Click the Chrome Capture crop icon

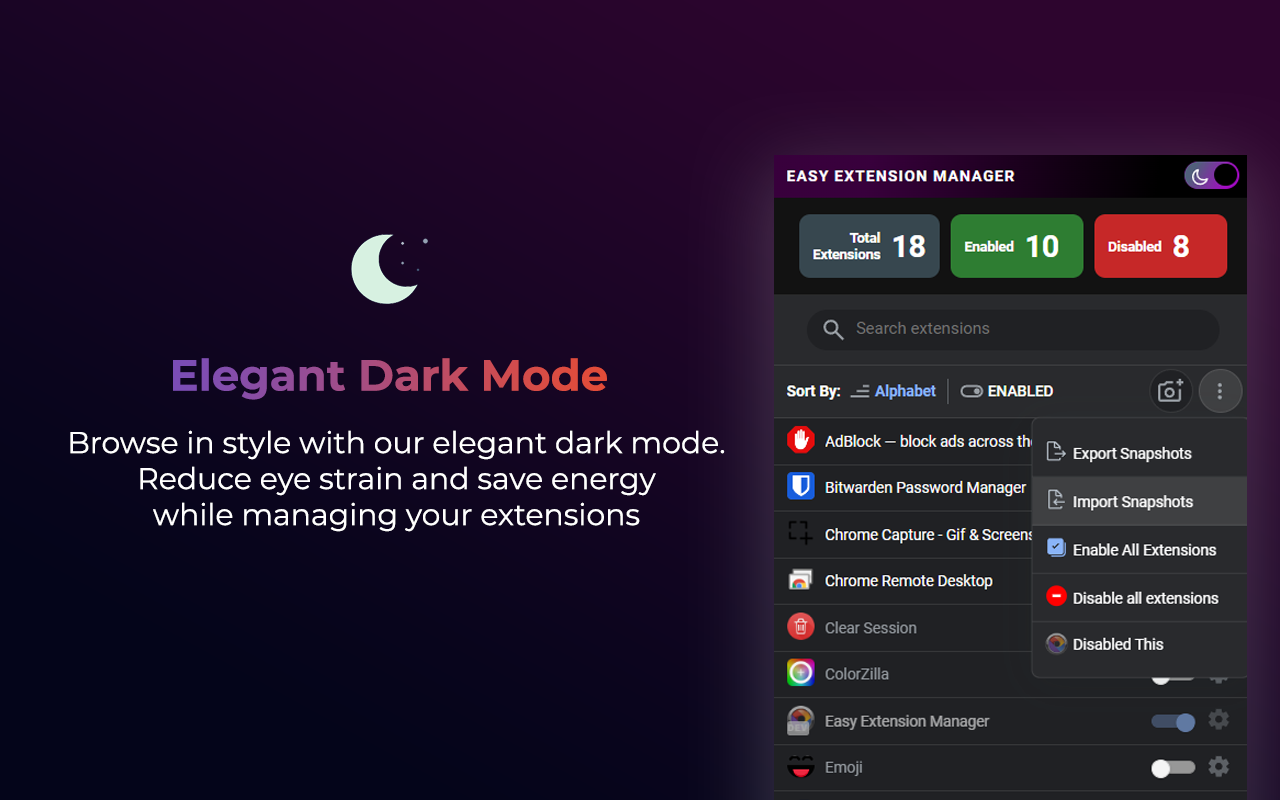(800, 533)
